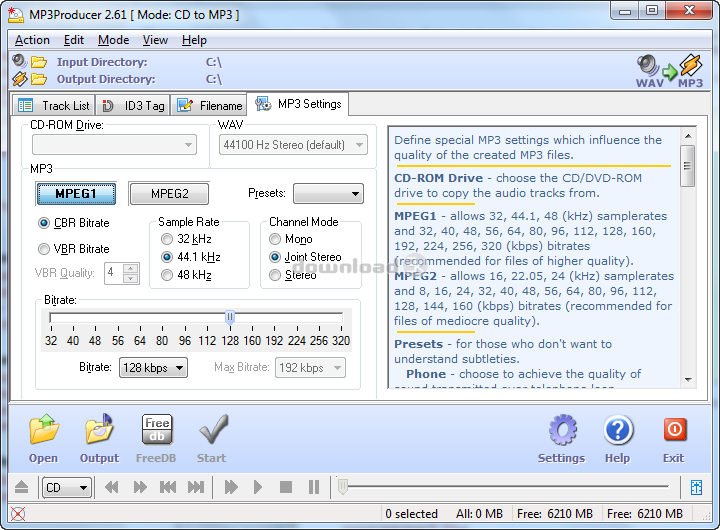Click the MP3Producer title bar app icon
Image resolution: width=720 pixels, height=530 pixels.
tap(16, 15)
